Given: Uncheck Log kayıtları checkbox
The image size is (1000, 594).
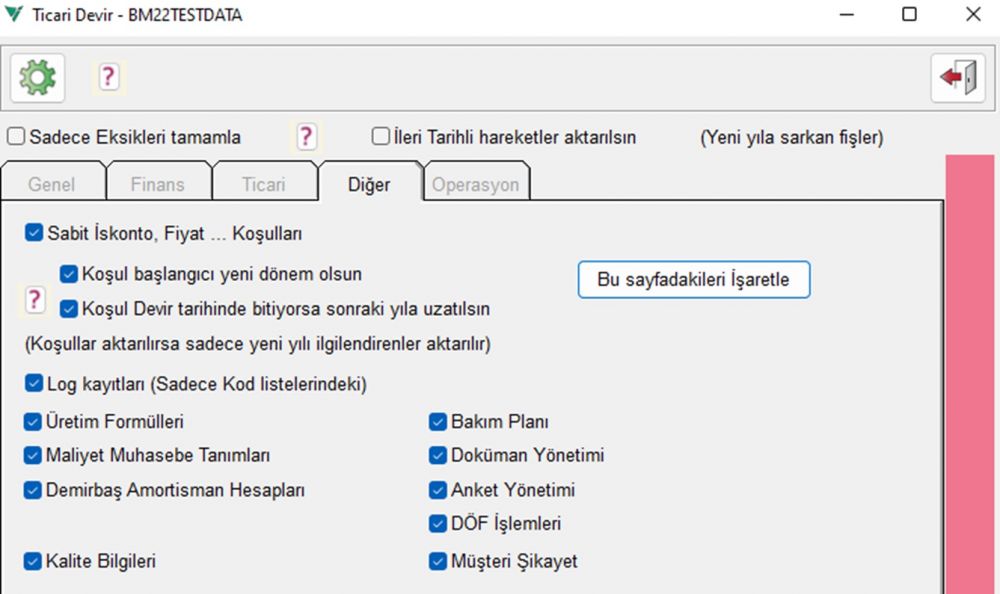Looking at the screenshot, I should 33,384.
